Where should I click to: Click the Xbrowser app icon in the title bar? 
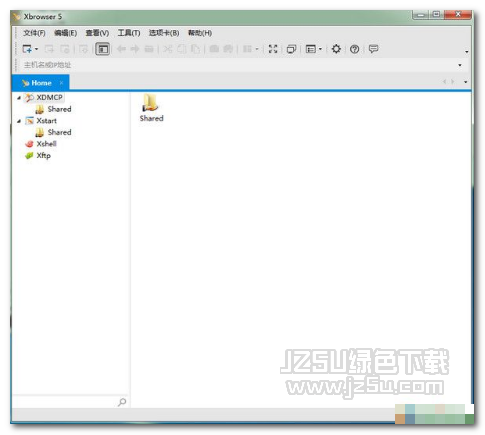click(x=16, y=16)
